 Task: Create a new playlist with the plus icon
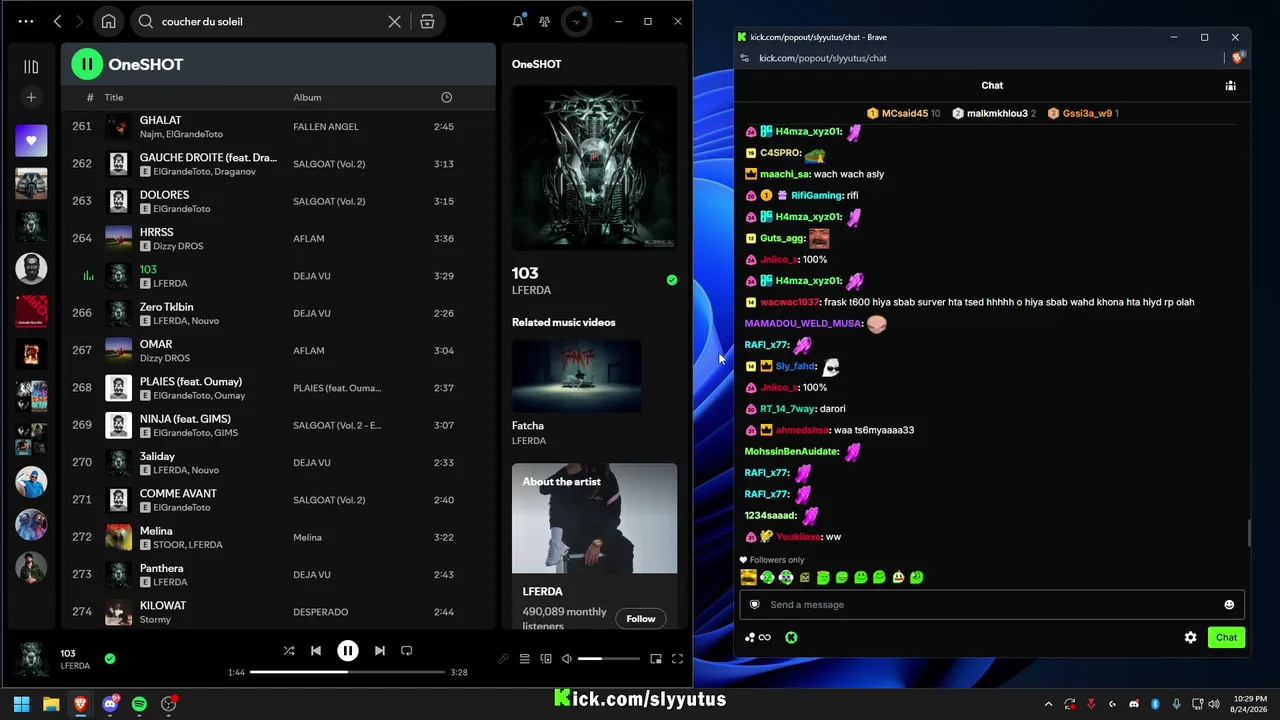[31, 97]
